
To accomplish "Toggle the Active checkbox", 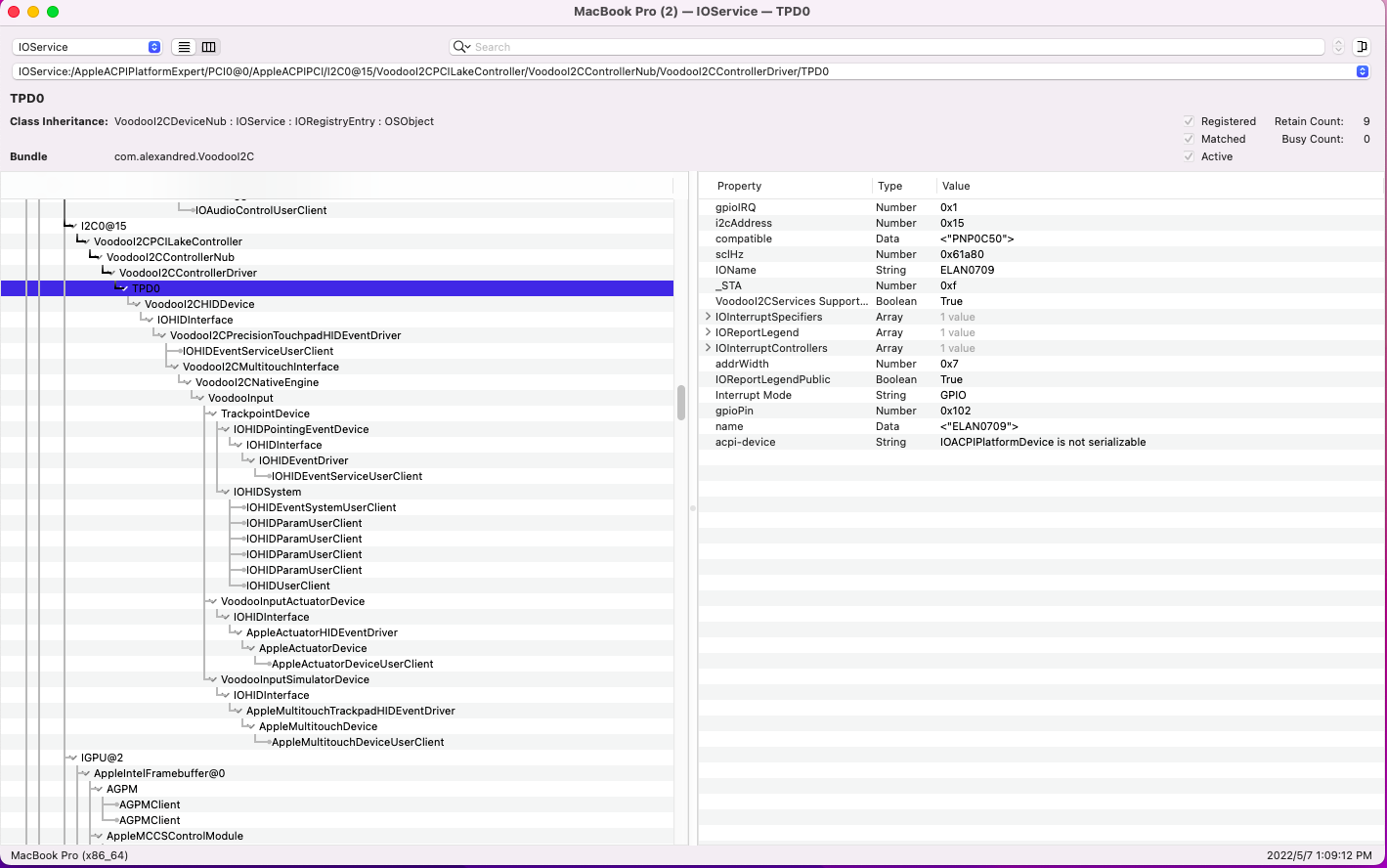I will 1189,156.
